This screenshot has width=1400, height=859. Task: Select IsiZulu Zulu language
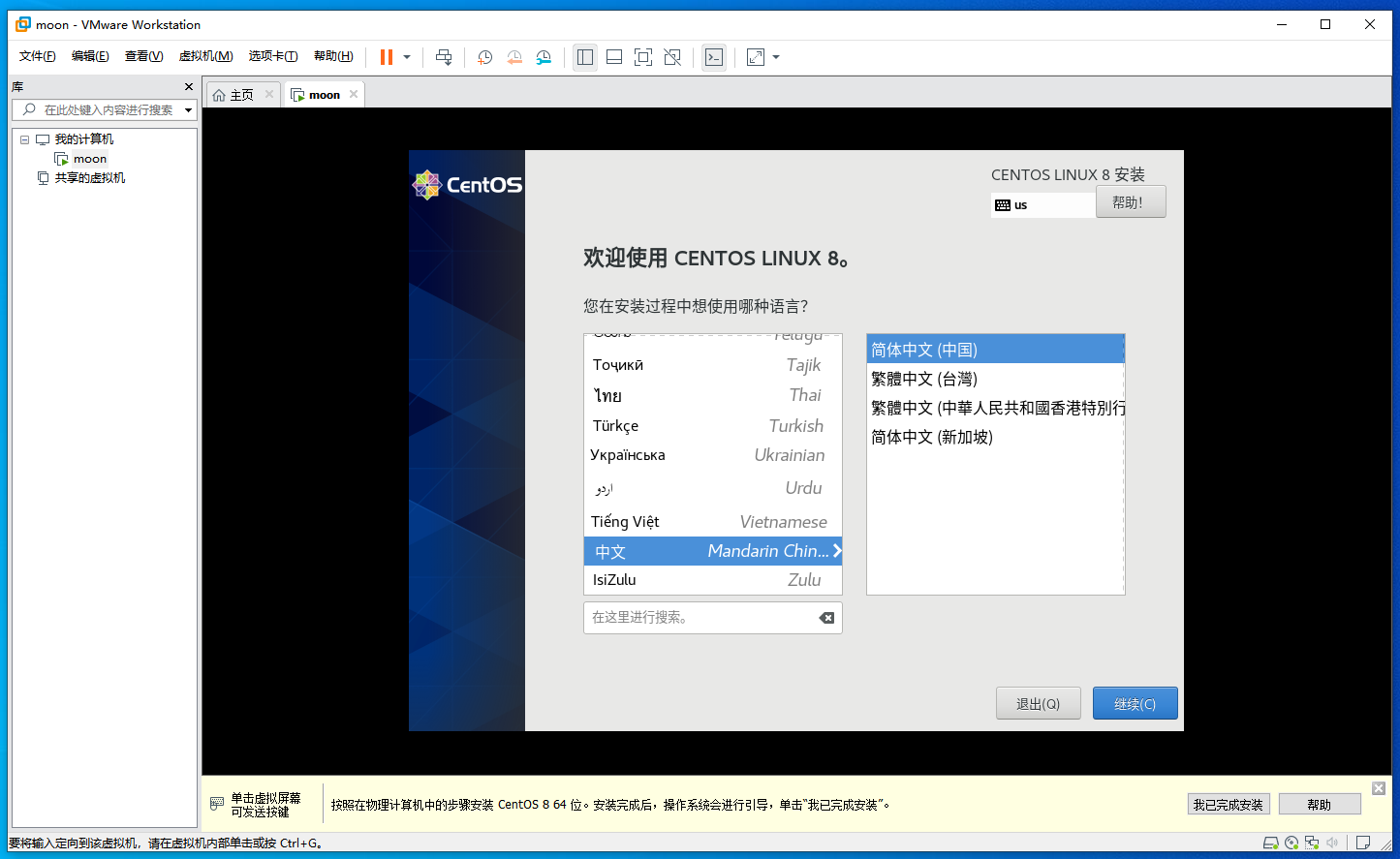[713, 580]
